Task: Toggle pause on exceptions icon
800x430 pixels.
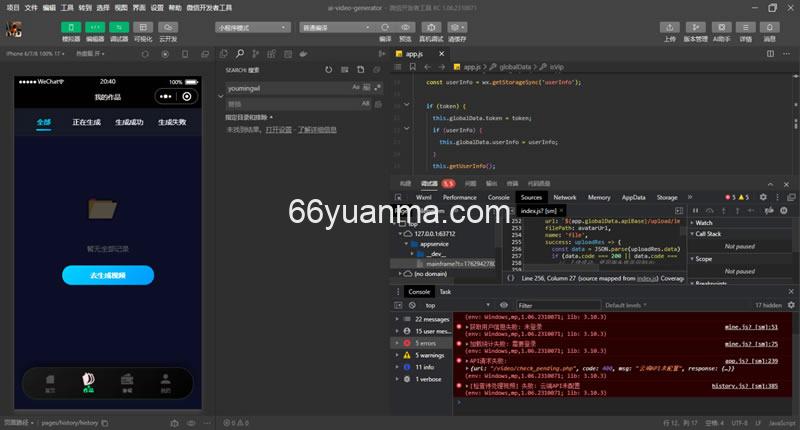Action: tap(784, 210)
